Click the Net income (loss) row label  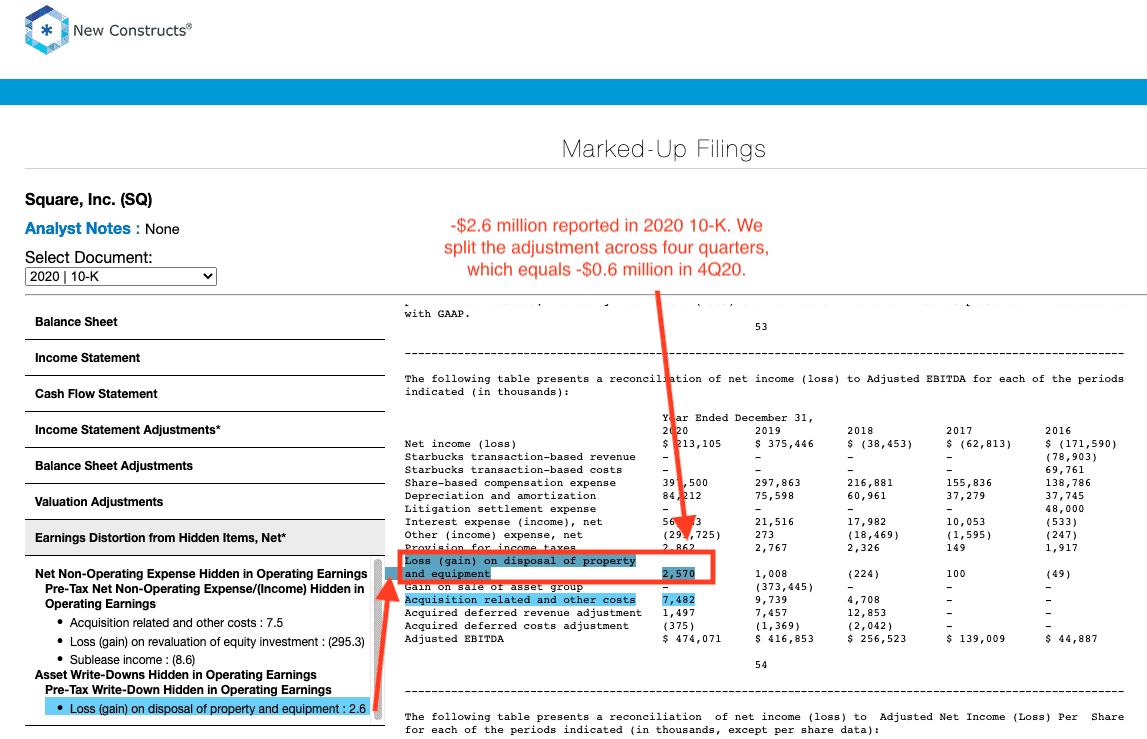pyautogui.click(x=460, y=444)
